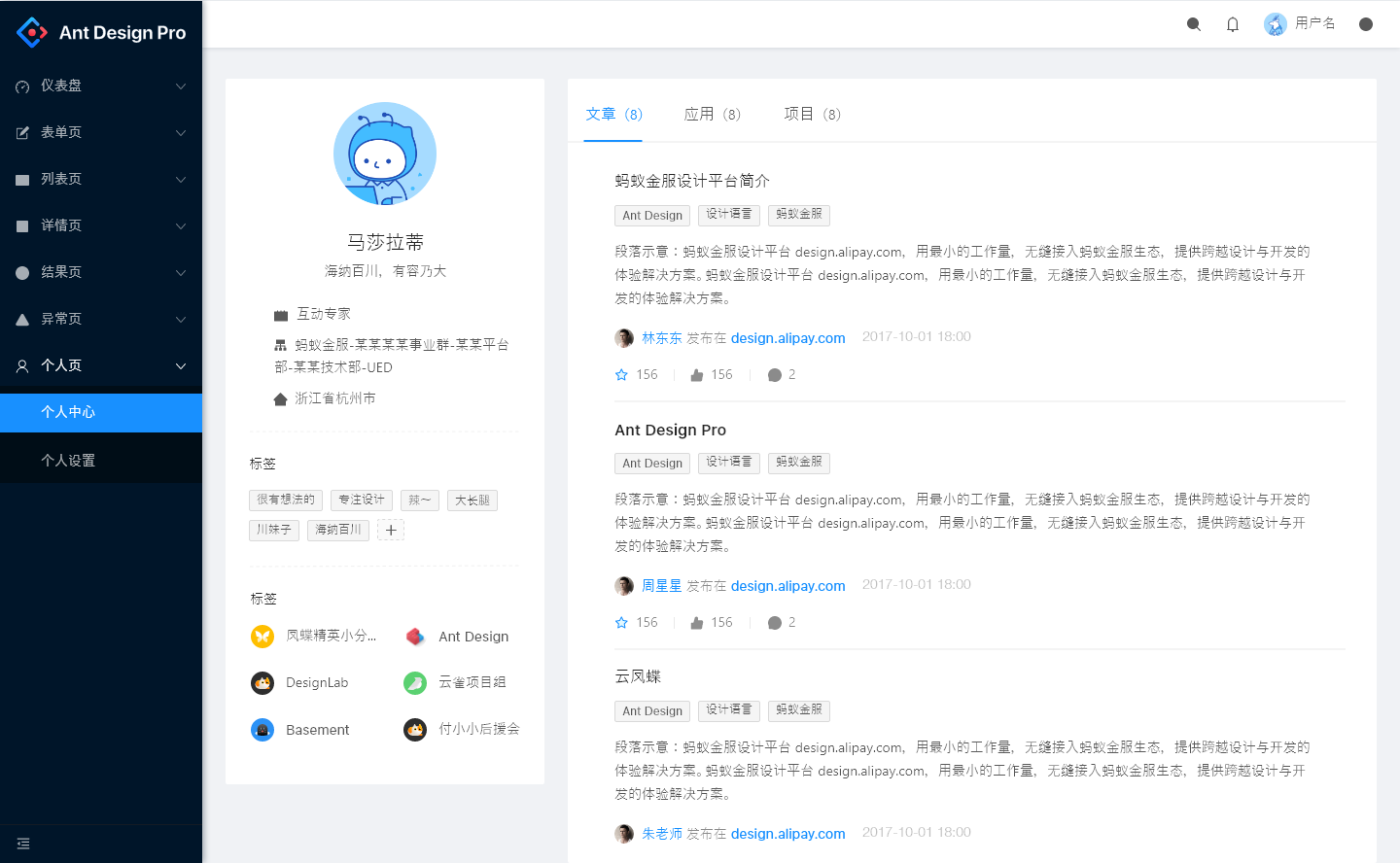
Task: Click the Ant Design team icon
Action: tap(415, 637)
